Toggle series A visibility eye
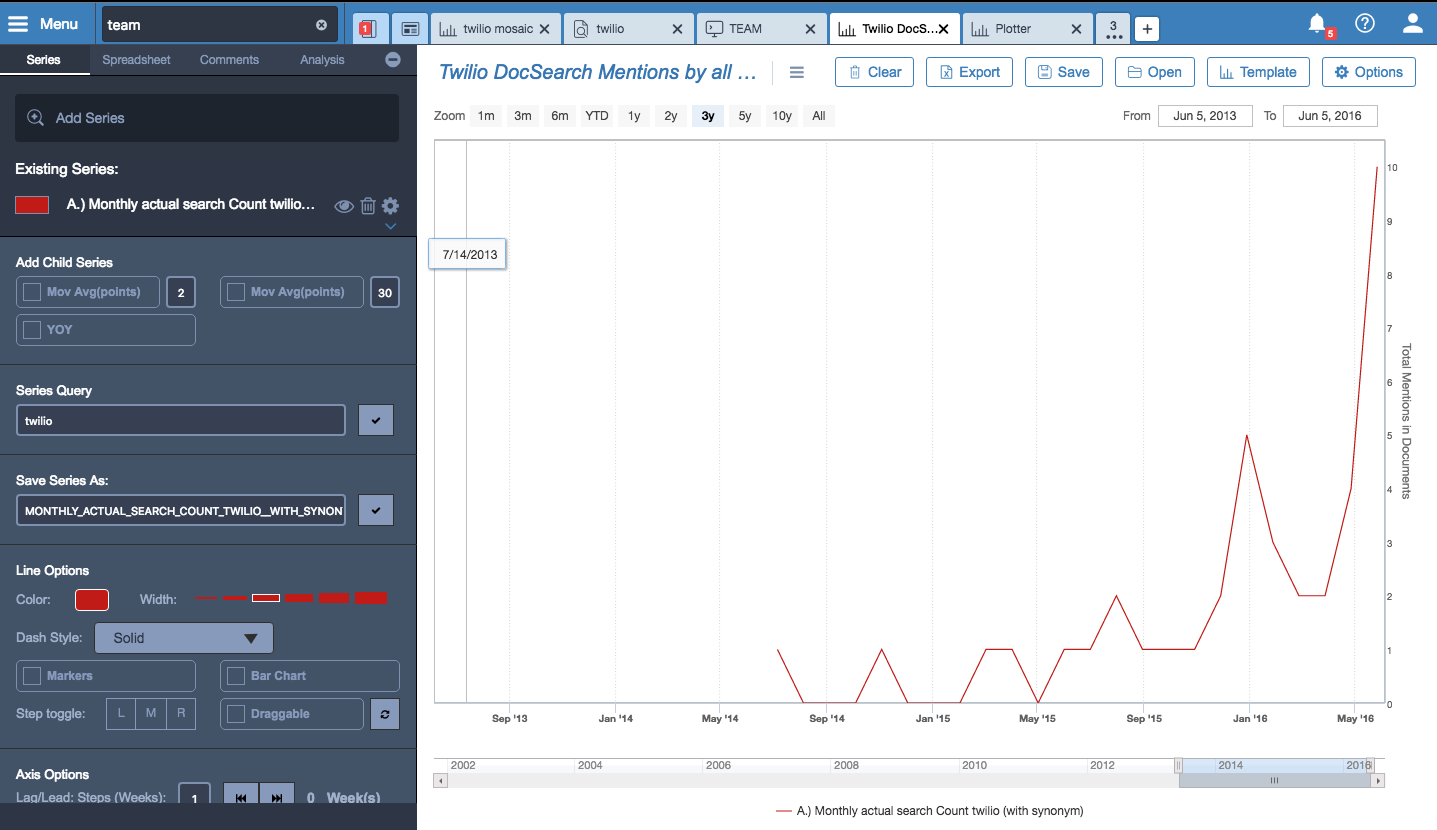The height and width of the screenshot is (830, 1437). point(344,206)
